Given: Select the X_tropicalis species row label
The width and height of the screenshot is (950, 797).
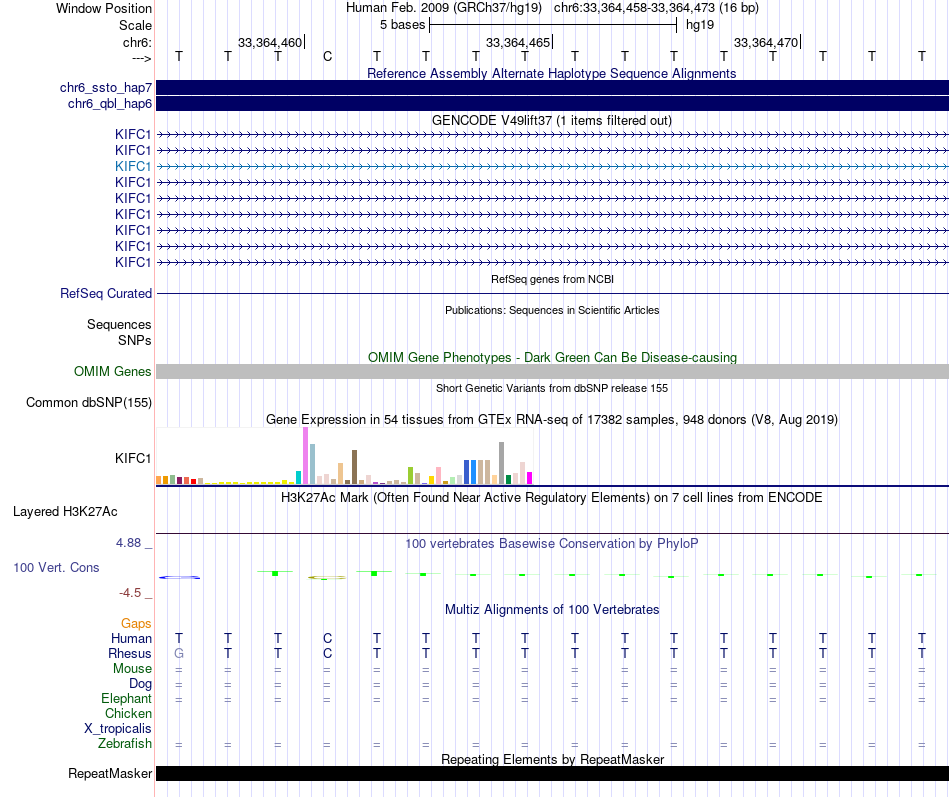Looking at the screenshot, I should pos(118,729).
